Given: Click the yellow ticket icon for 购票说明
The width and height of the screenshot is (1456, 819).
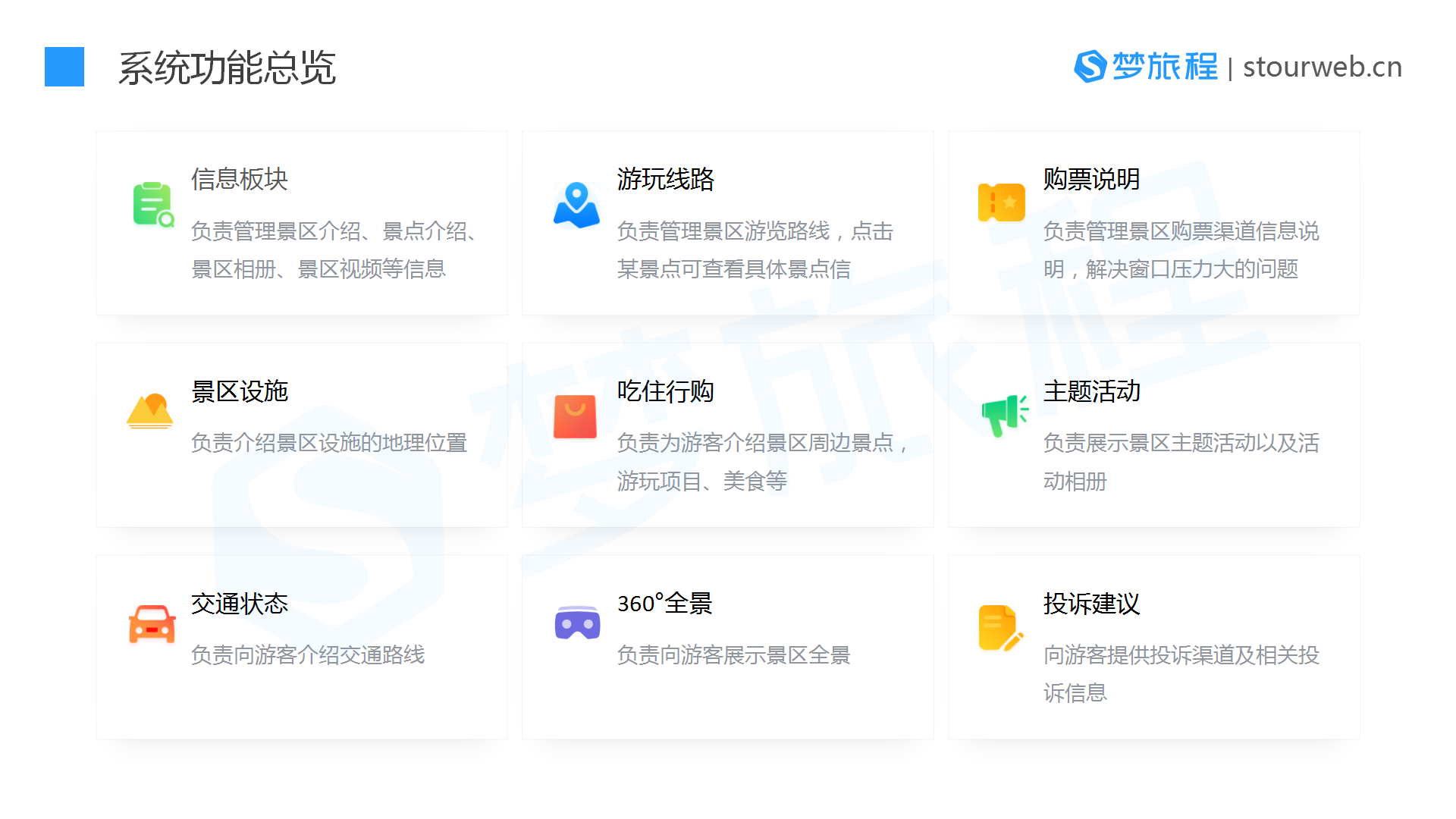Looking at the screenshot, I should tap(1001, 202).
